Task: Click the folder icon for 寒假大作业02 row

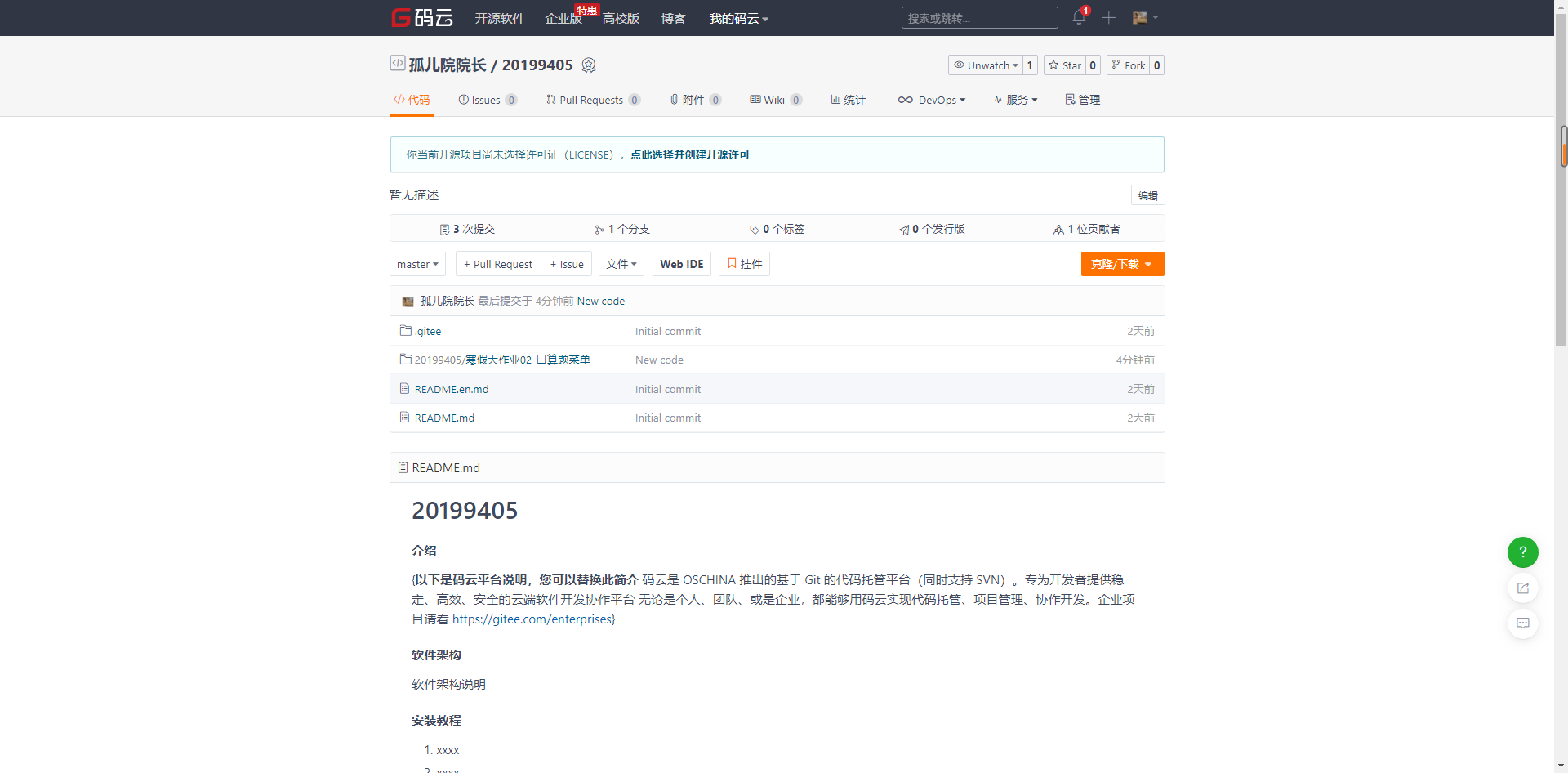Action: click(405, 360)
